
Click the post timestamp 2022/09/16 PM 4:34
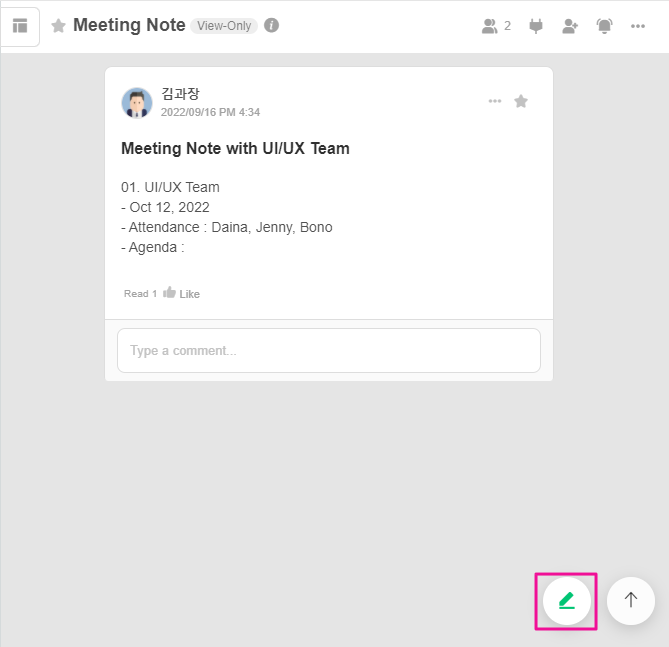click(x=210, y=112)
